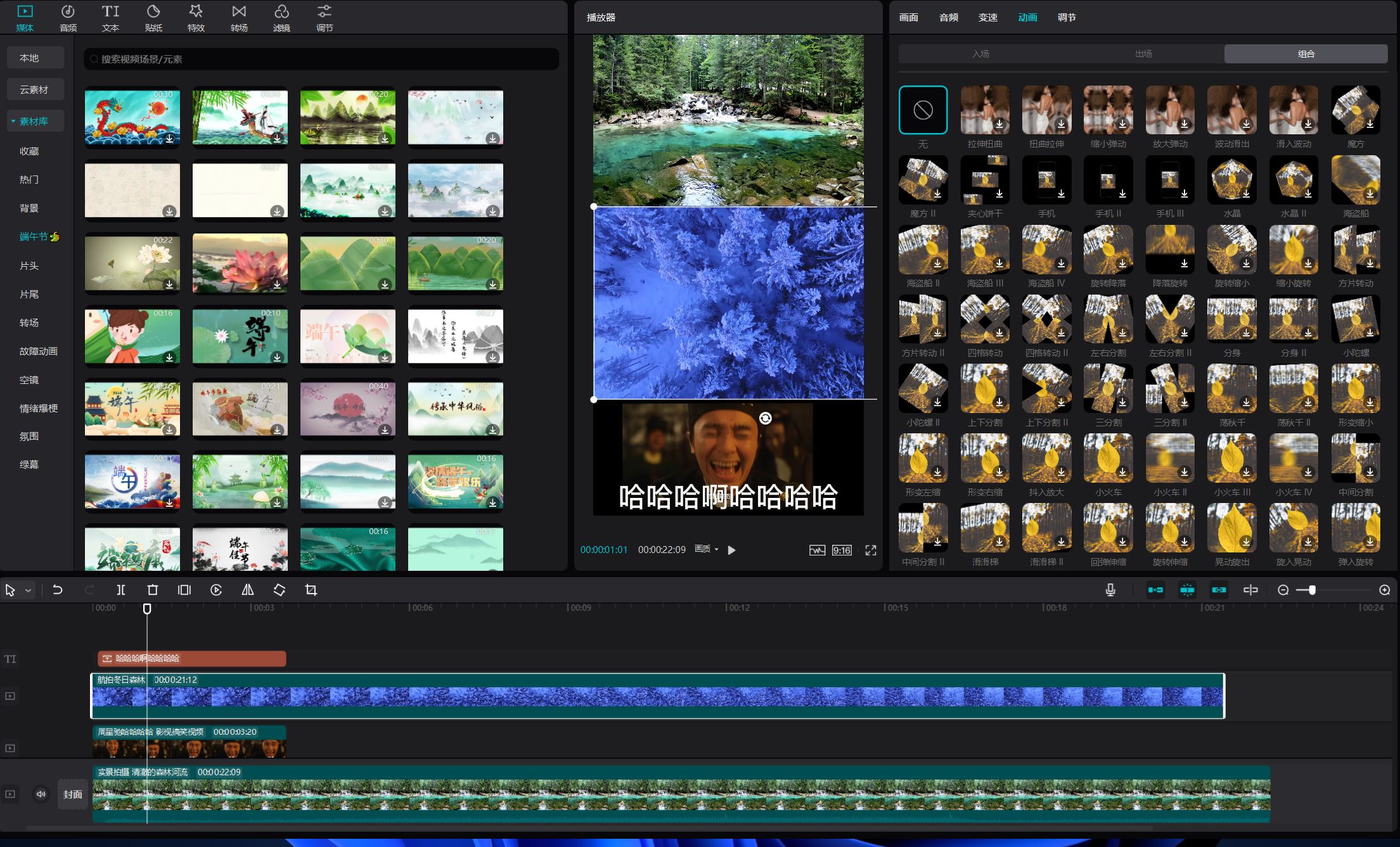1400x847 pixels.
Task: Click the microphone record icon
Action: point(1110,590)
